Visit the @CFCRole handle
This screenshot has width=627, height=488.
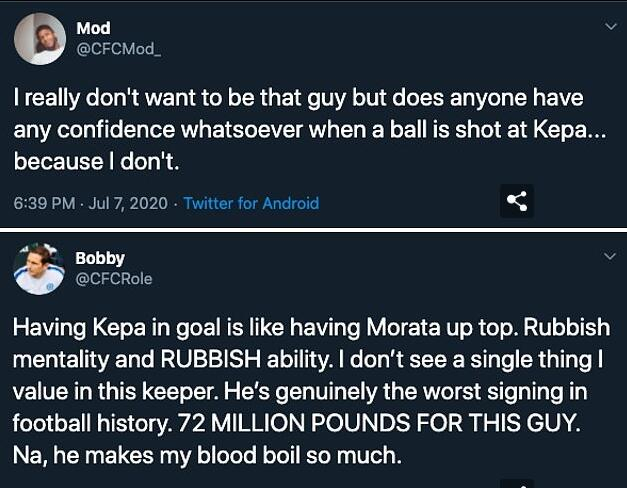pos(114,278)
